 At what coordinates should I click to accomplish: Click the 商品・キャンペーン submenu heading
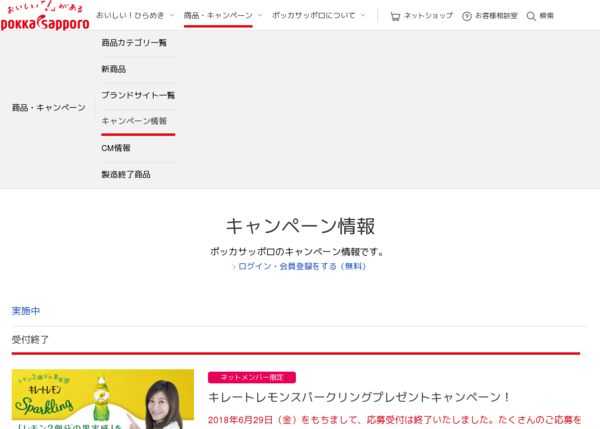[49, 108]
